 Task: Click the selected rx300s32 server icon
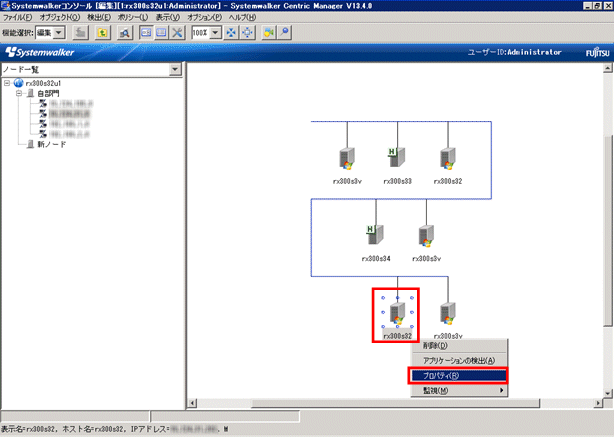pos(397,314)
